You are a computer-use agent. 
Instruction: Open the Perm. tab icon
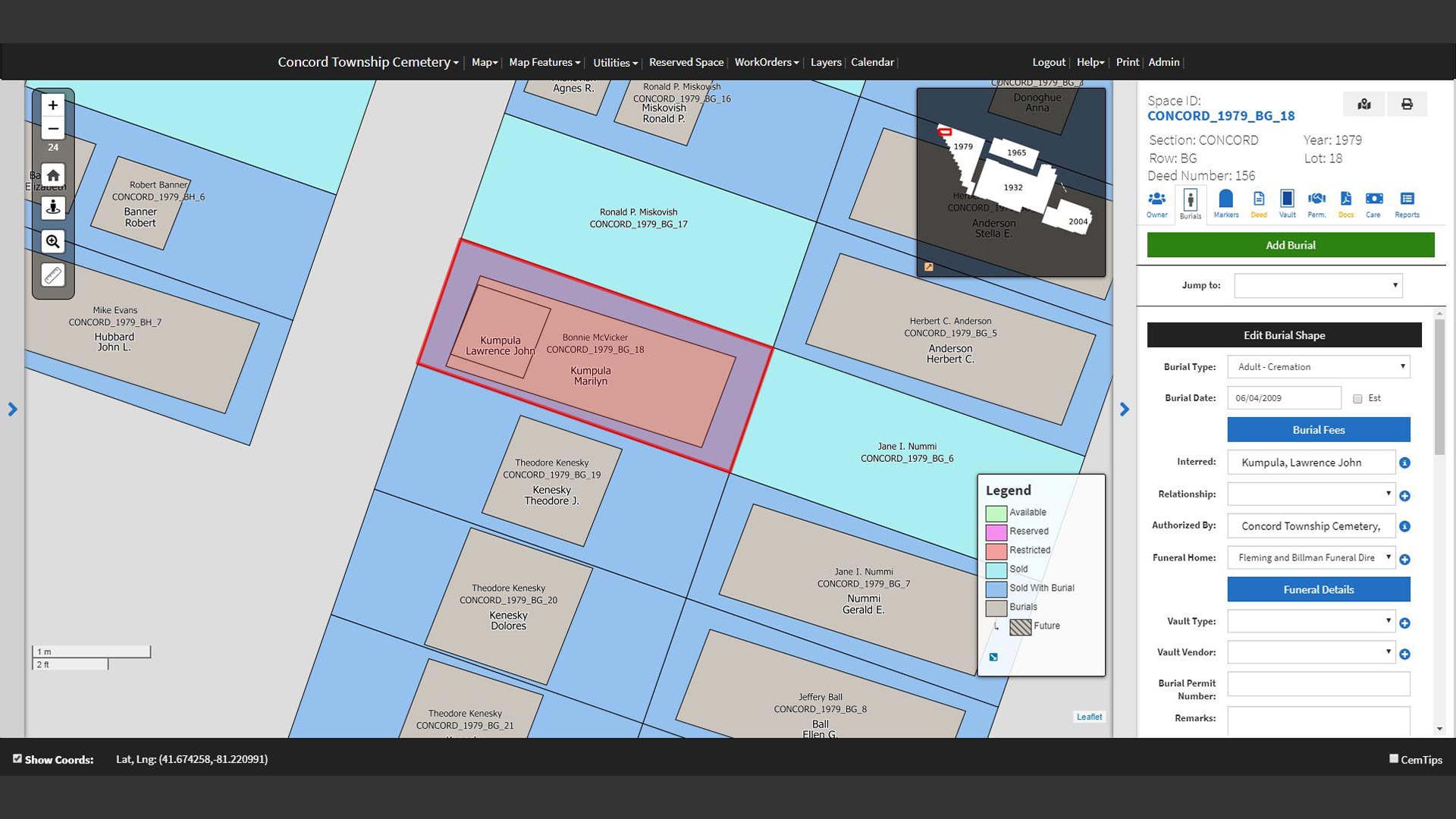(1316, 204)
